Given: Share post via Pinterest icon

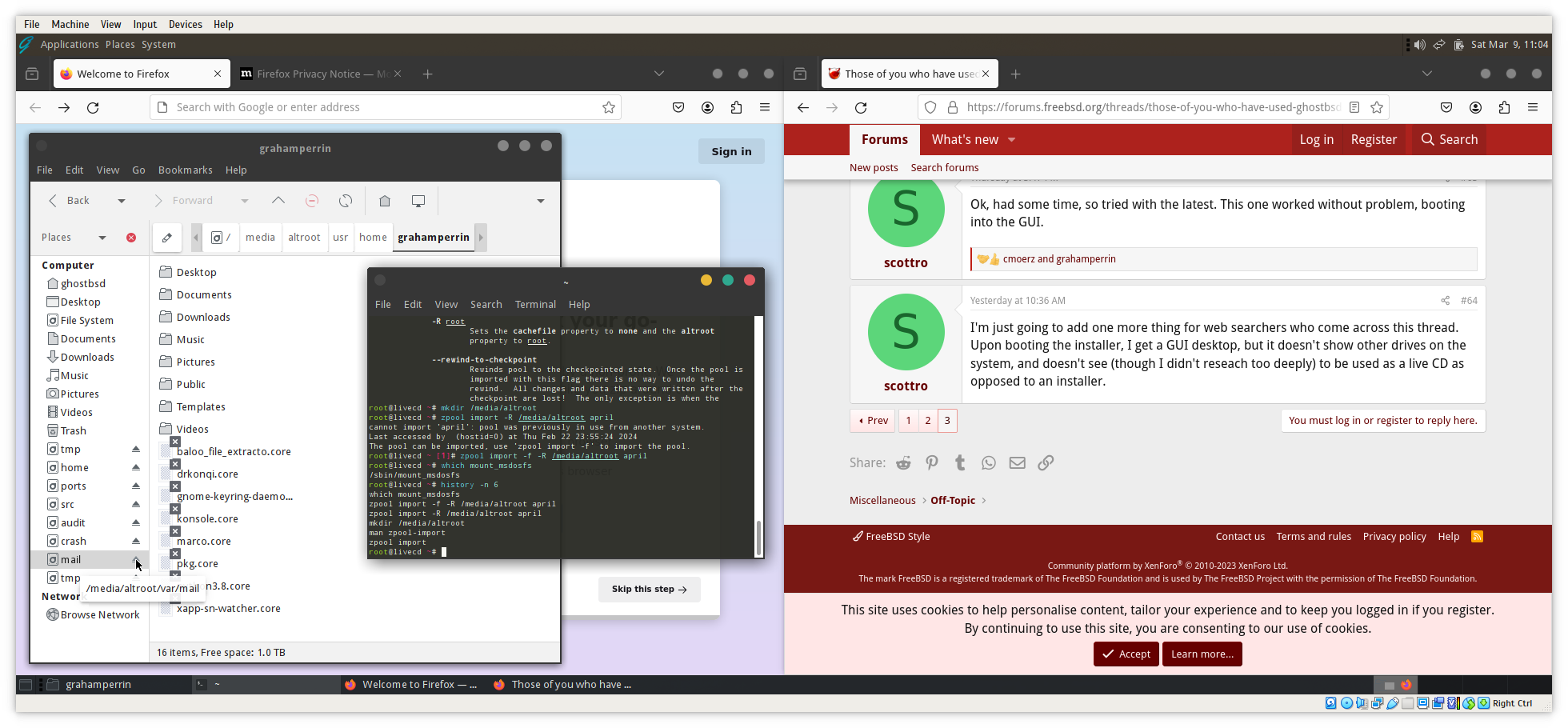Looking at the screenshot, I should tap(932, 463).
